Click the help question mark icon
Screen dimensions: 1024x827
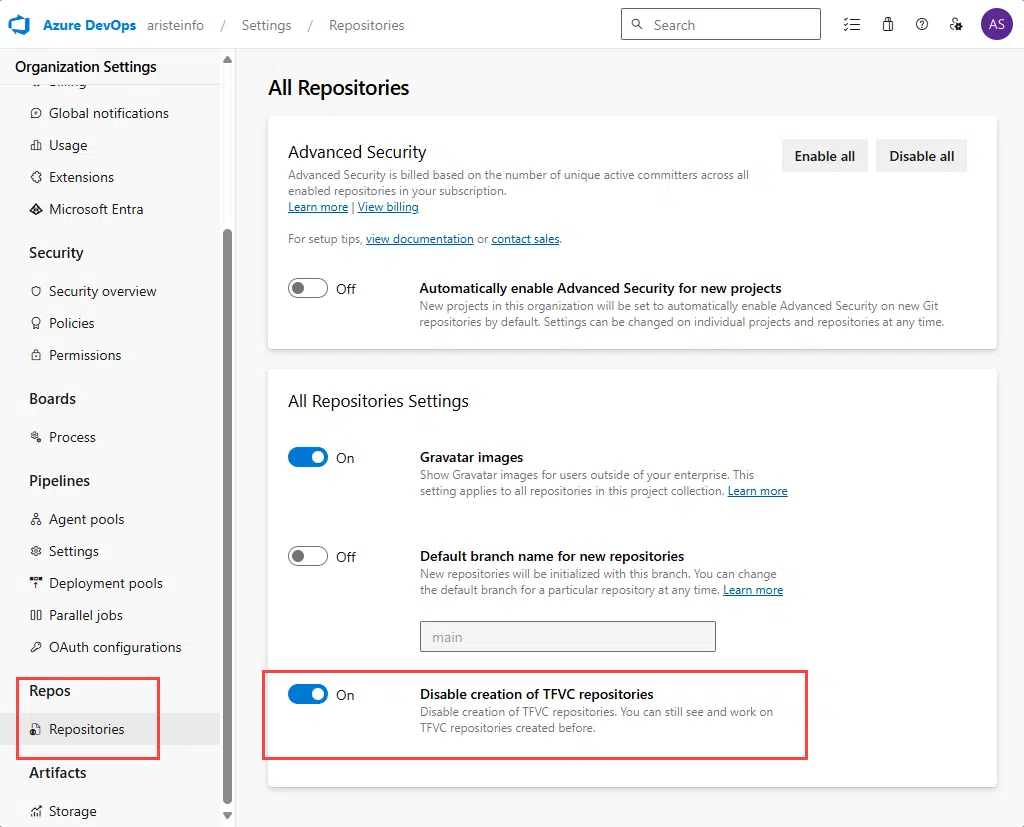coord(922,24)
